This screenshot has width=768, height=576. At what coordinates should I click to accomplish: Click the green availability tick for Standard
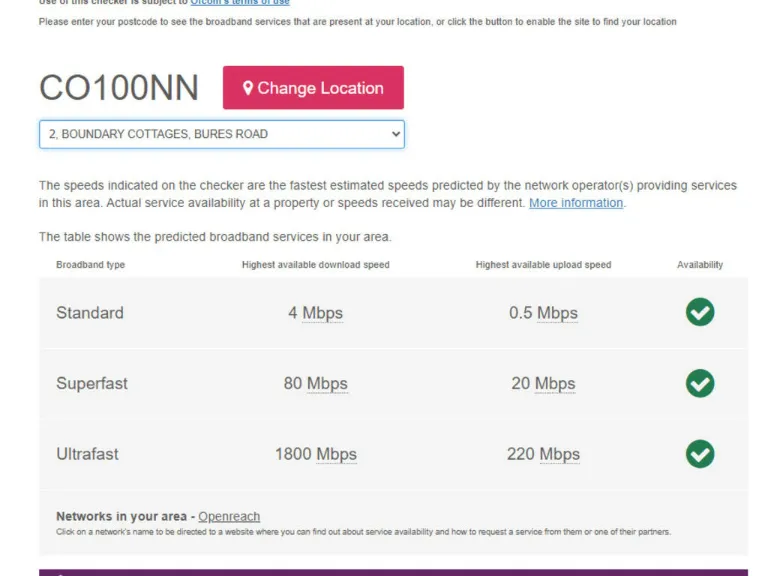[x=700, y=312]
